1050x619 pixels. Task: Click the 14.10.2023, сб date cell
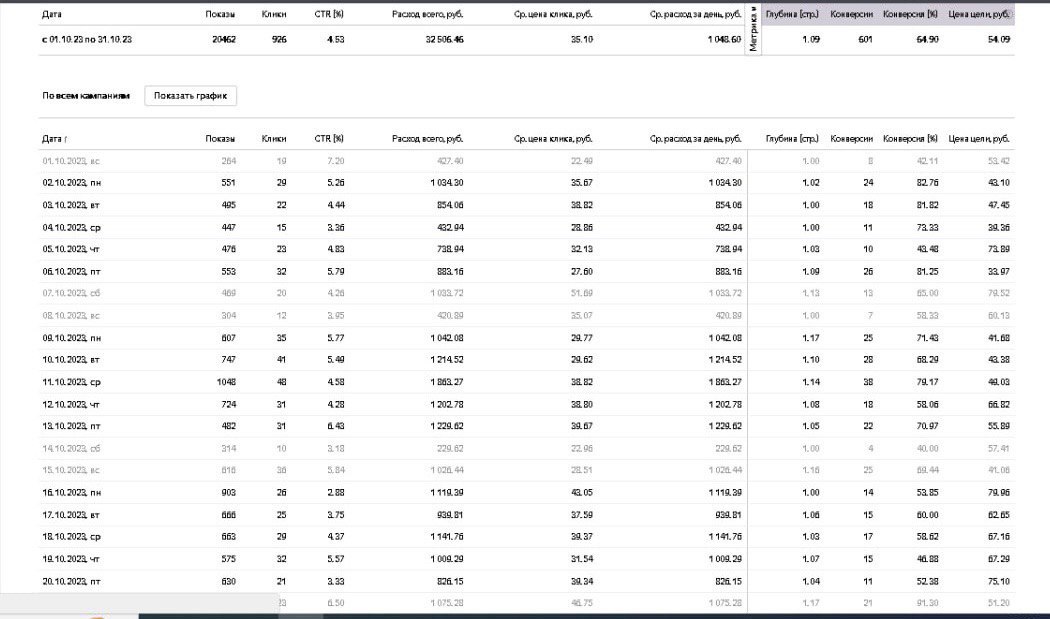coord(72,449)
